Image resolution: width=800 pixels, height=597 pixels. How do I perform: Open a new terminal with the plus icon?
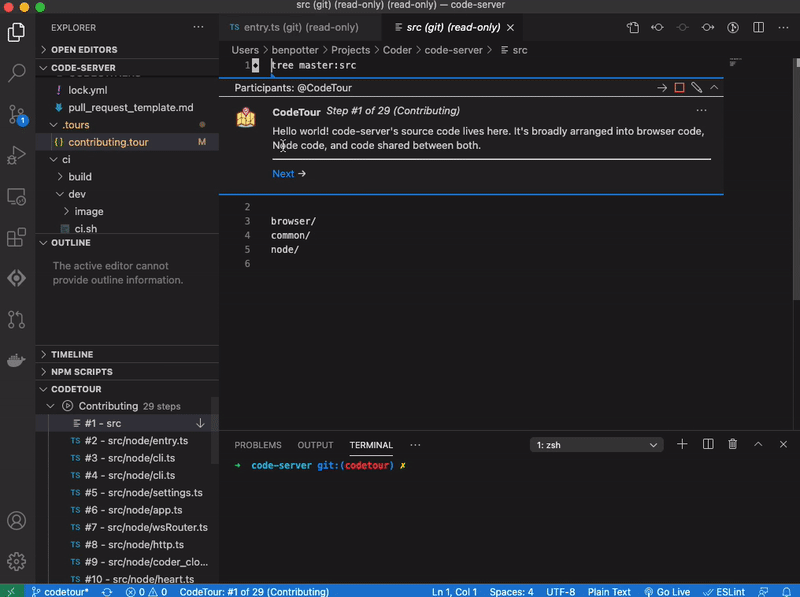(683, 444)
